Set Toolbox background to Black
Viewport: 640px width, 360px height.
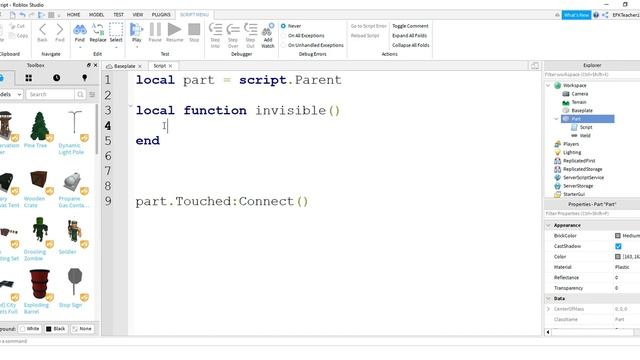point(56,329)
